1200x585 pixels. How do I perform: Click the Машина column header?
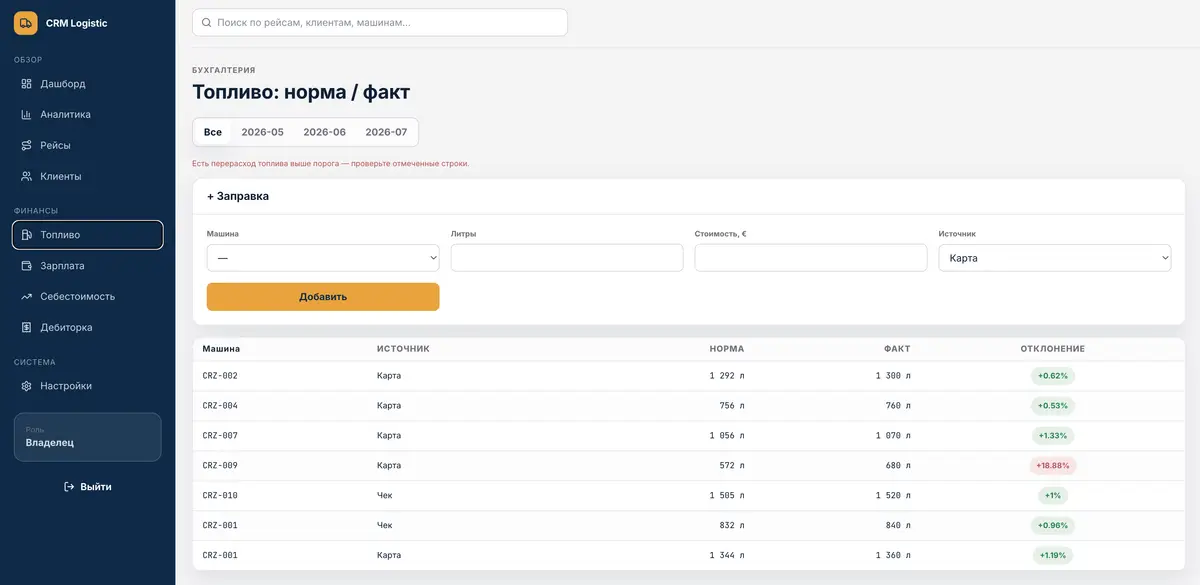click(221, 349)
